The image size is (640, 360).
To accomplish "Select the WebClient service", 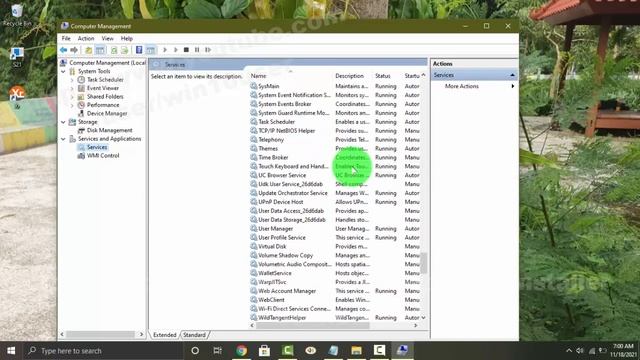I will pos(271,300).
